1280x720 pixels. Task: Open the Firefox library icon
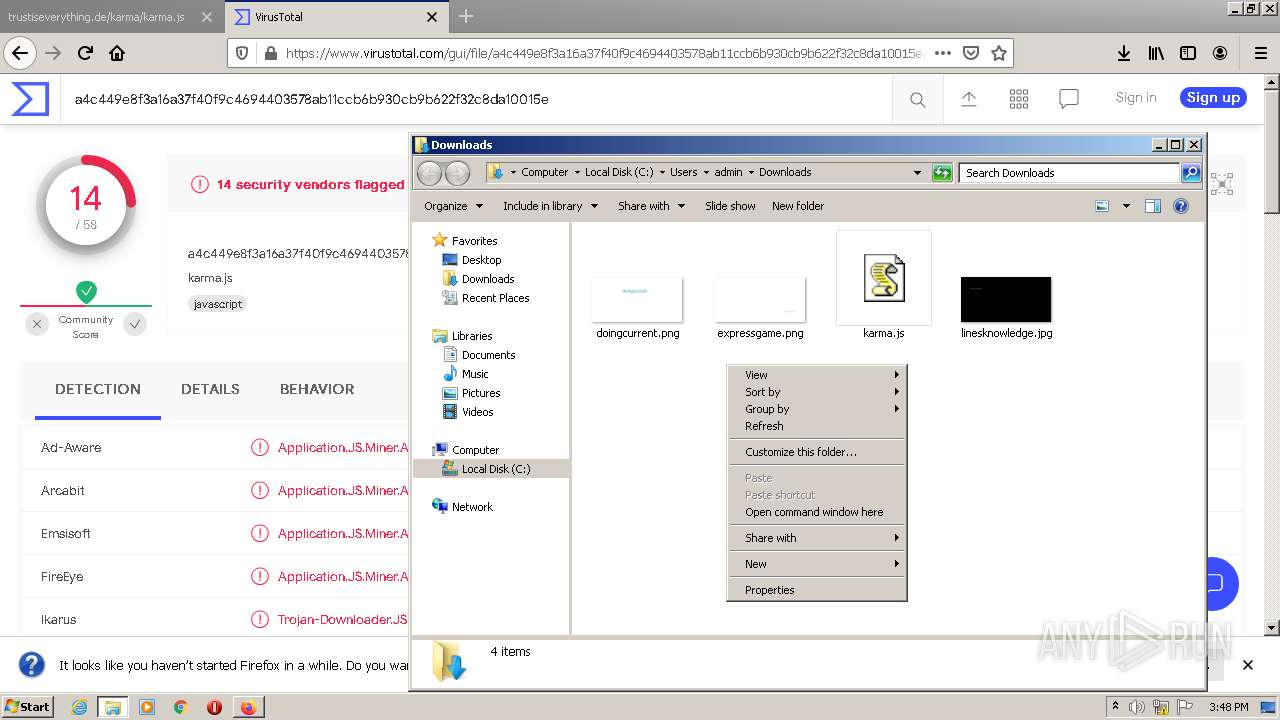(1156, 53)
